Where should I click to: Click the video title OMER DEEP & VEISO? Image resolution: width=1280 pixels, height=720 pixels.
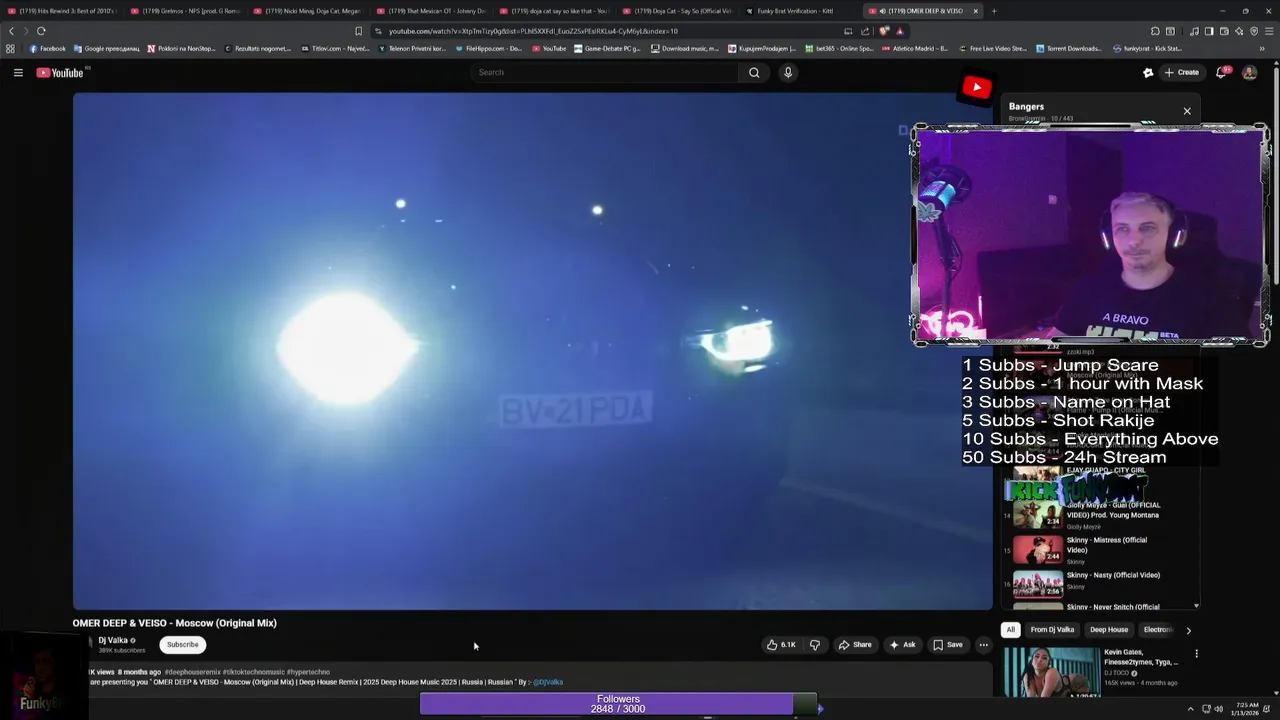[174, 623]
